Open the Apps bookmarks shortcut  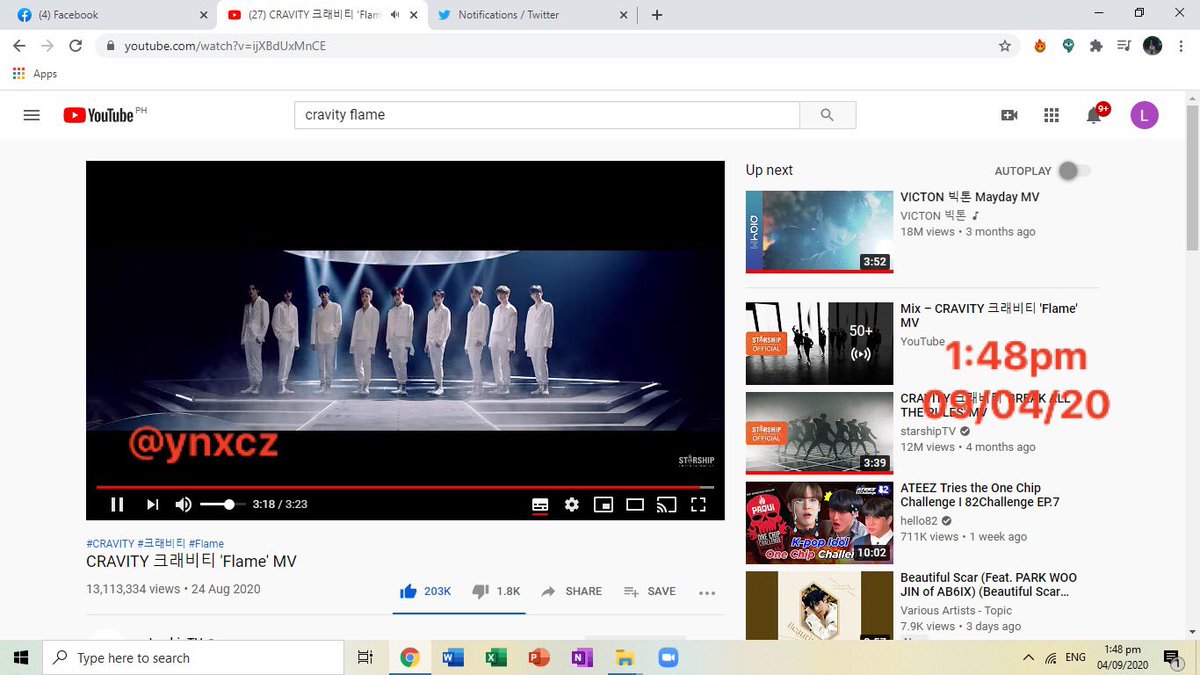(35, 74)
